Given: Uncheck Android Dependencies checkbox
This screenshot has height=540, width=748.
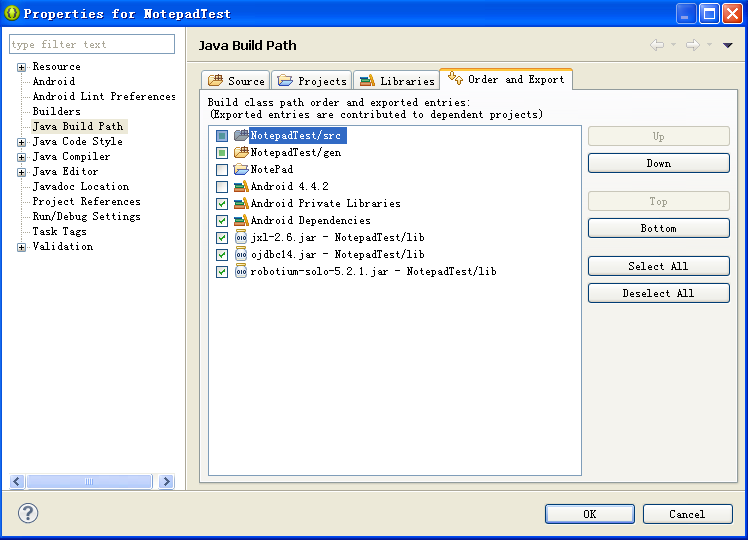Looking at the screenshot, I should point(222,221).
